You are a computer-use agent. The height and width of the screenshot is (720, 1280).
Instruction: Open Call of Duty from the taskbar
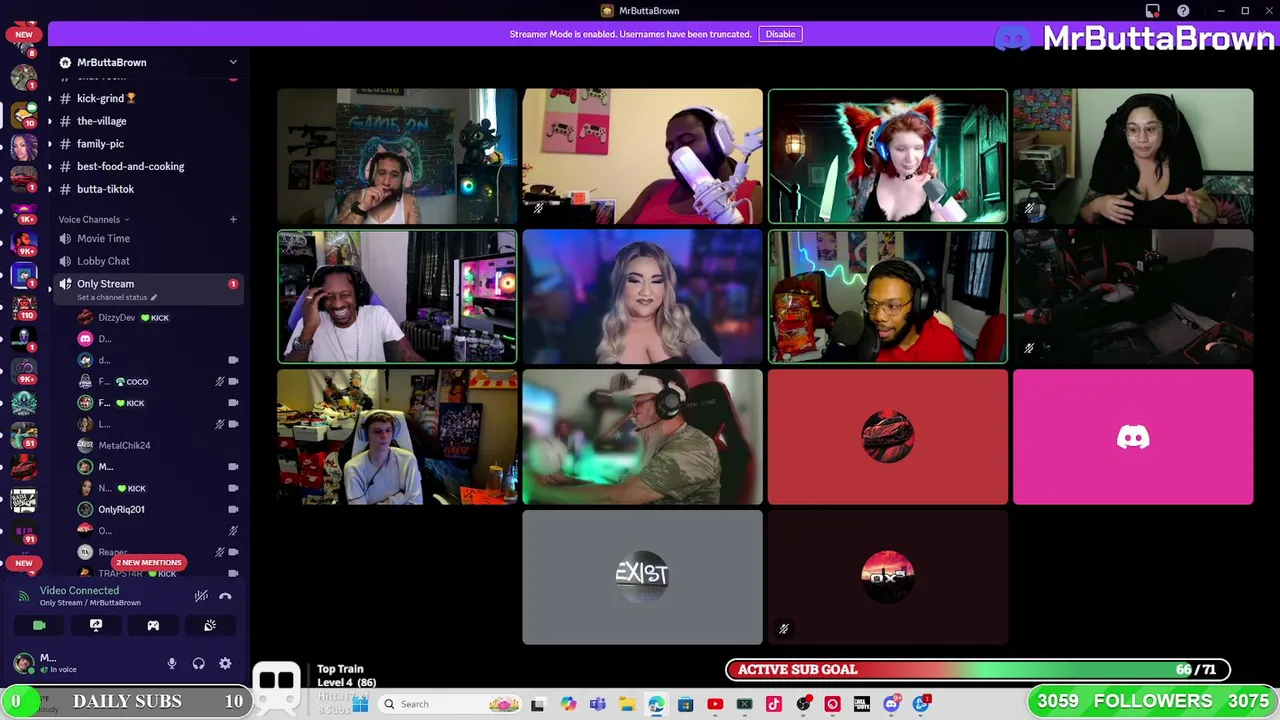click(861, 704)
